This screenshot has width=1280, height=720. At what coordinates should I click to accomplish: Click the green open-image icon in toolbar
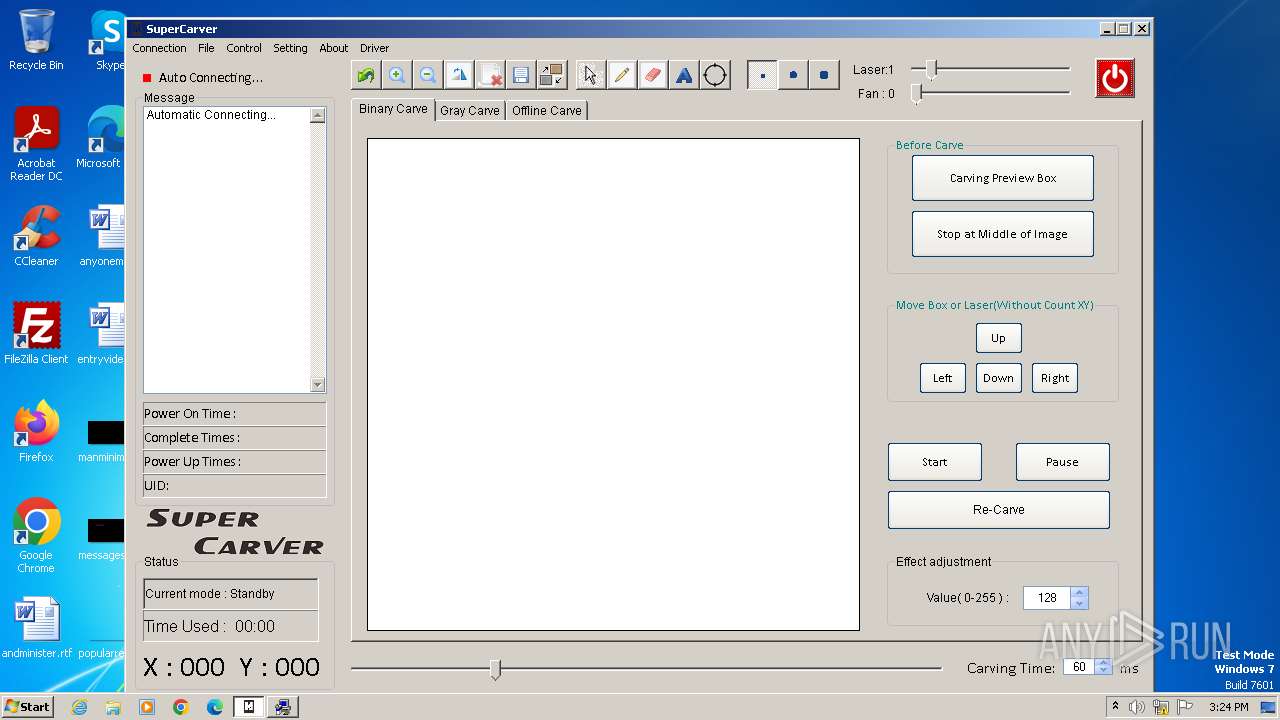366,75
